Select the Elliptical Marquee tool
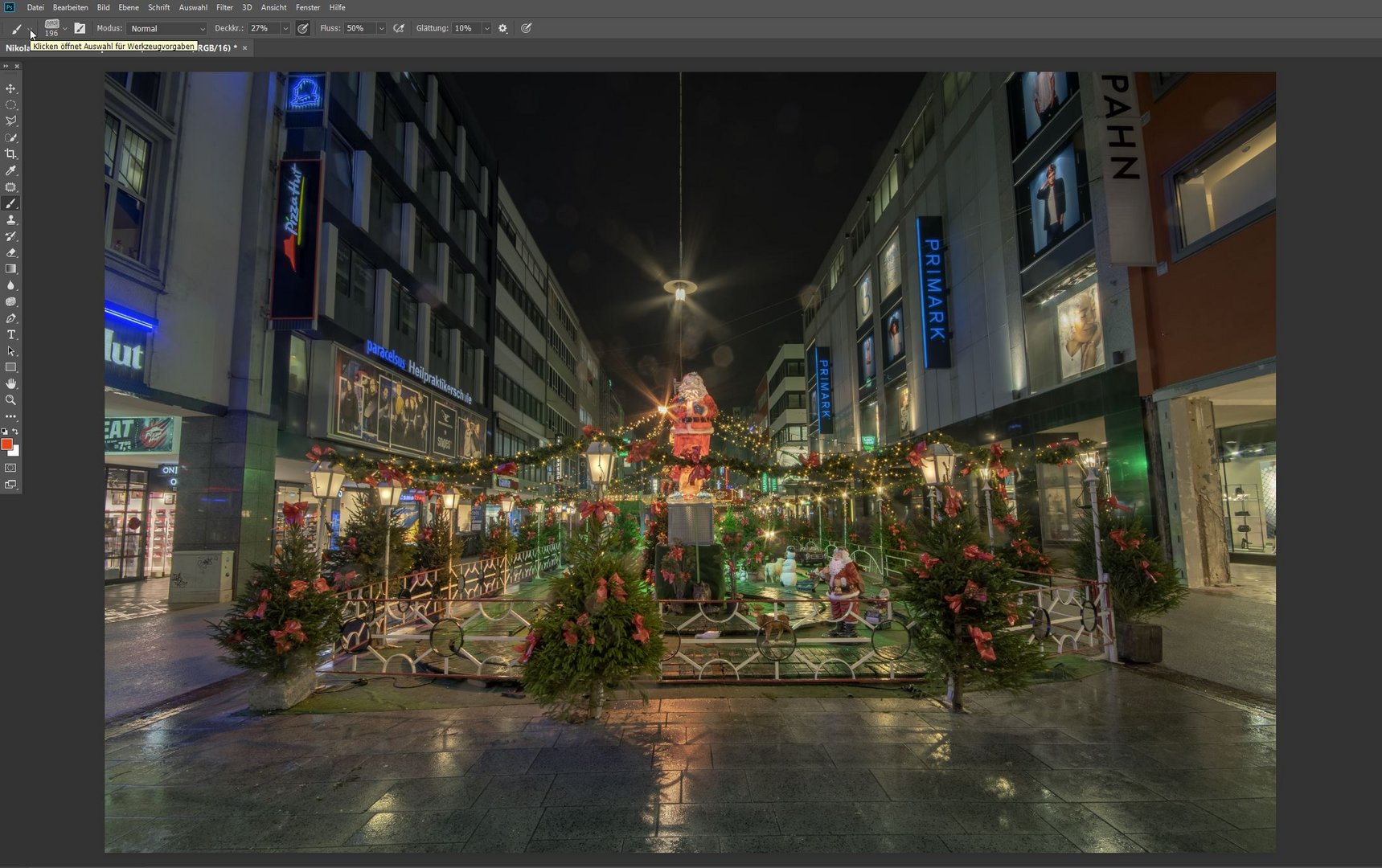This screenshot has width=1382, height=868. coord(10,105)
